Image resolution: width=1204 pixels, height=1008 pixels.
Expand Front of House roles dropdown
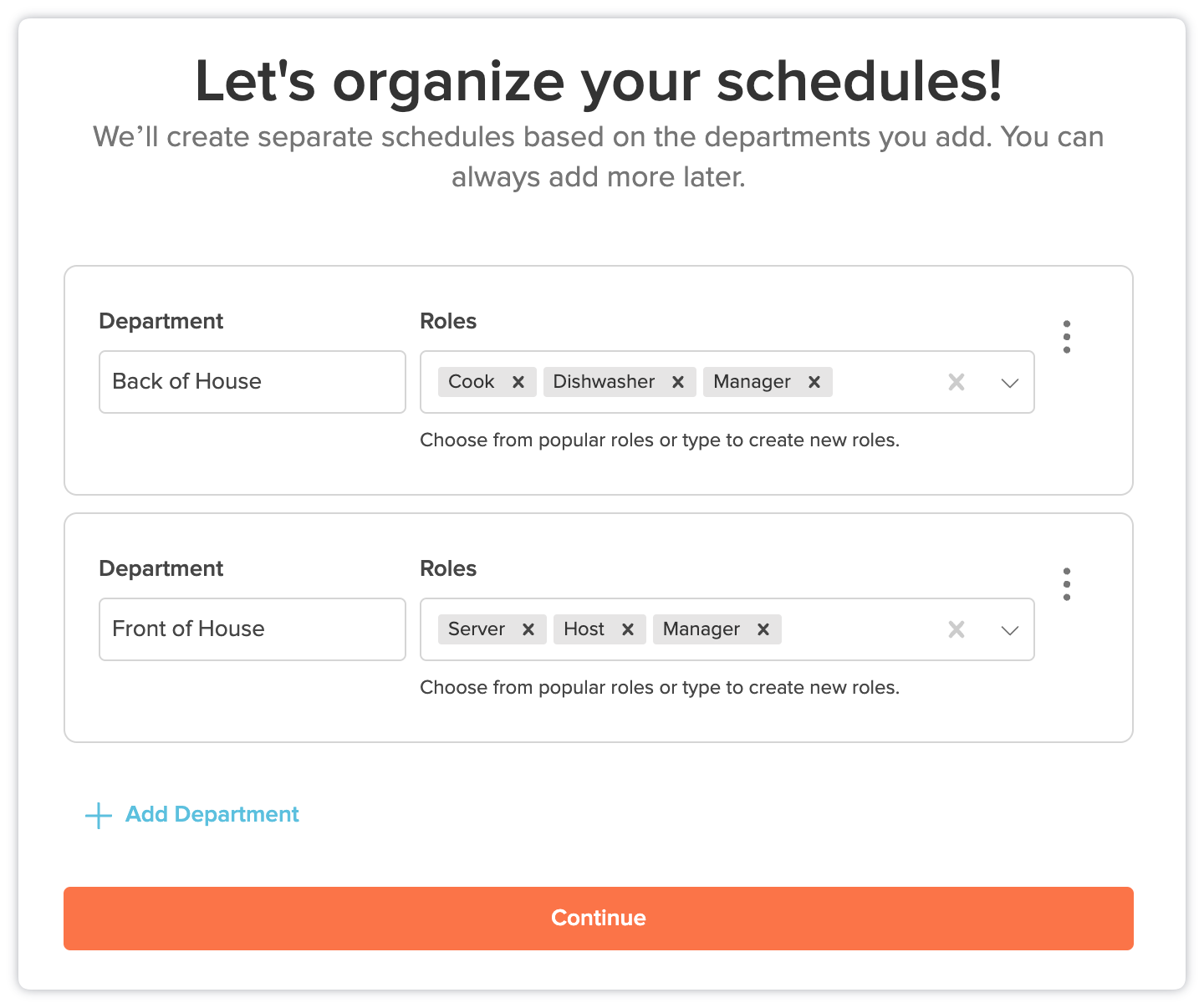(1010, 630)
